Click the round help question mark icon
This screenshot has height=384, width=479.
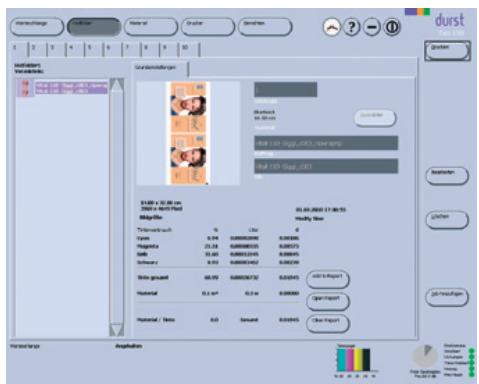tap(351, 27)
